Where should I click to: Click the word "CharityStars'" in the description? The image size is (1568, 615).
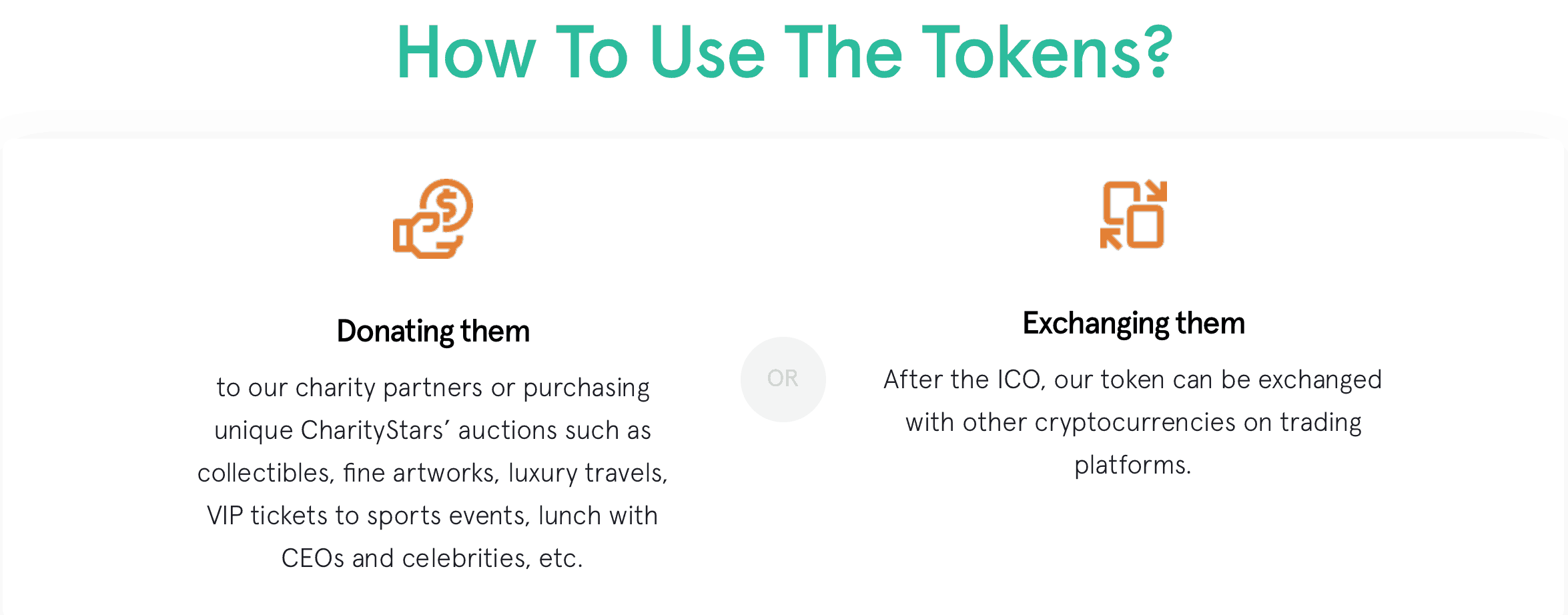(375, 430)
